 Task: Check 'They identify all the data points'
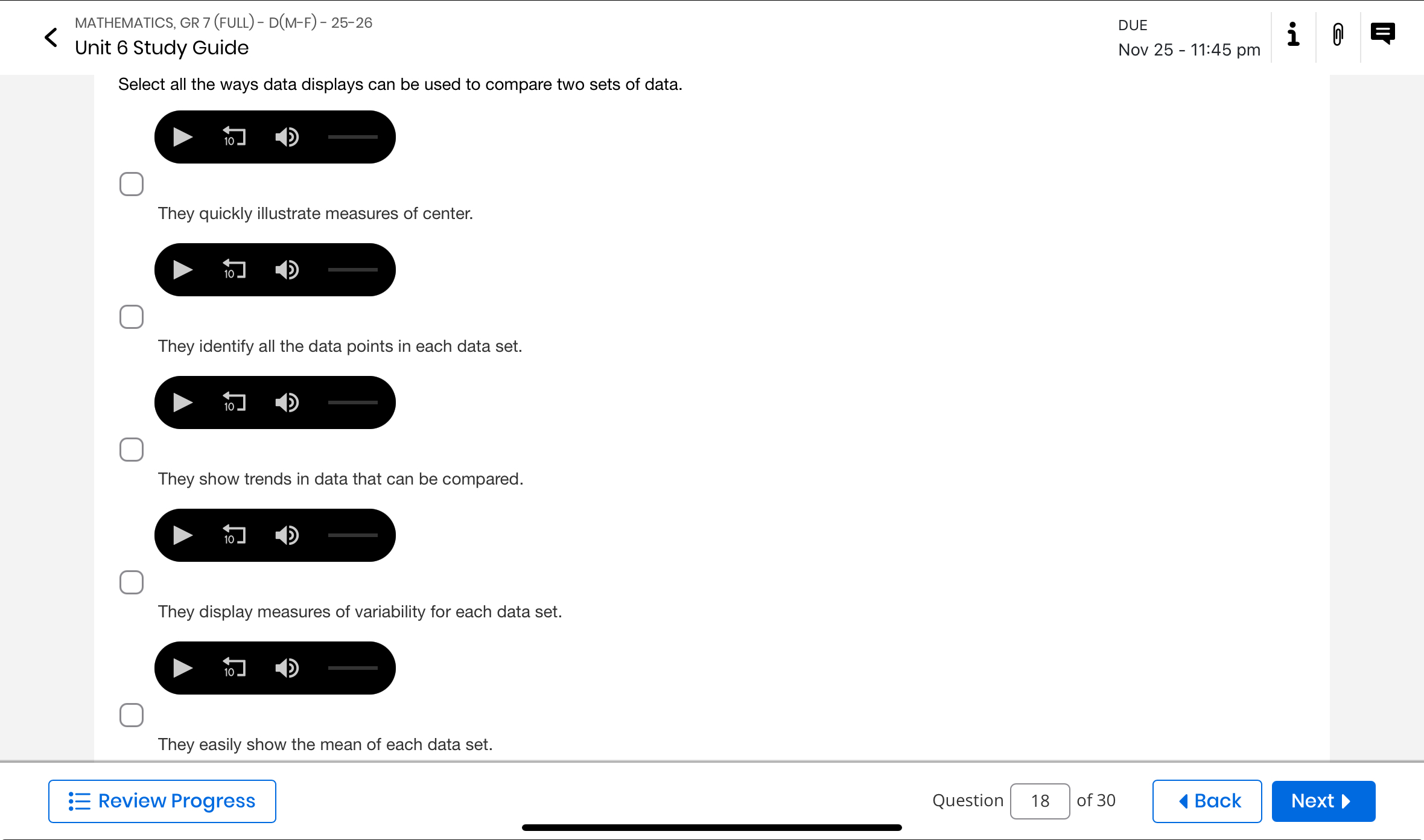click(x=132, y=317)
